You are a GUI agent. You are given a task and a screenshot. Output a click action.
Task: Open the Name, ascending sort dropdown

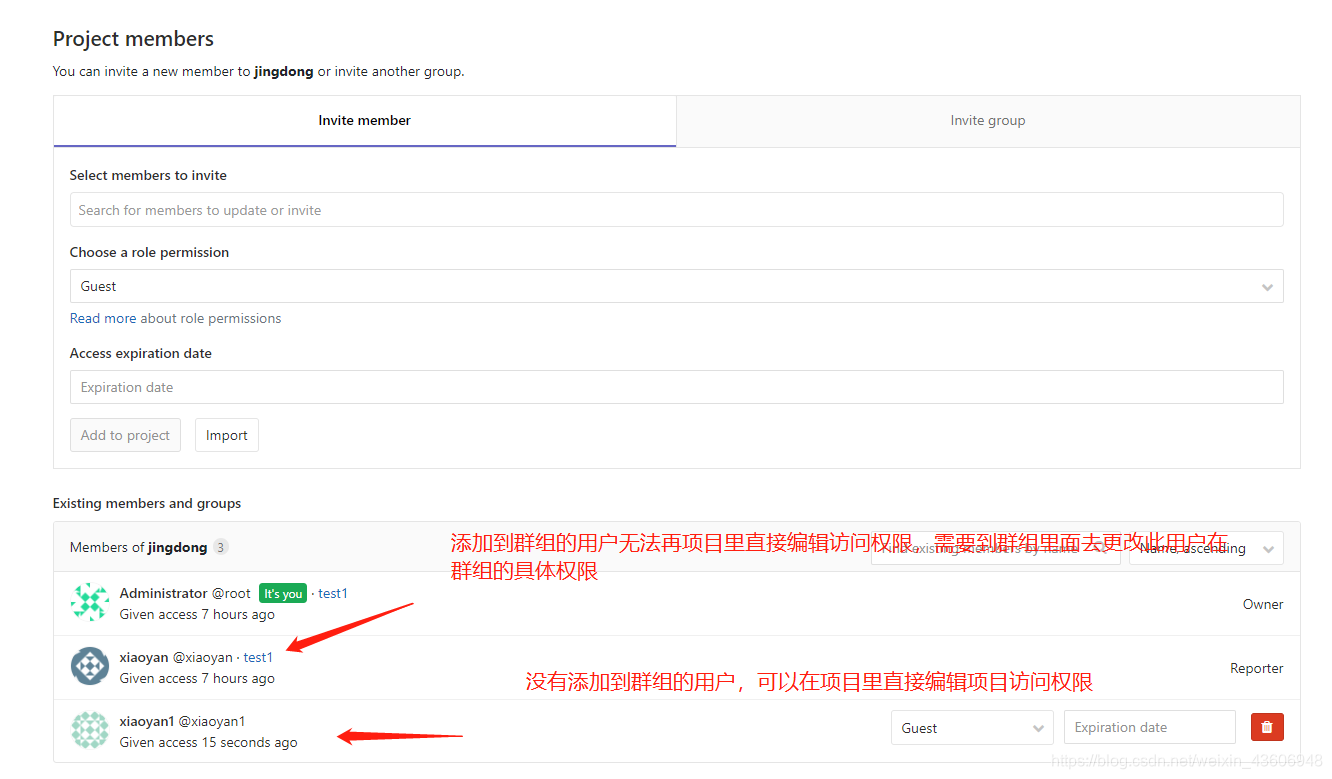(x=1206, y=548)
